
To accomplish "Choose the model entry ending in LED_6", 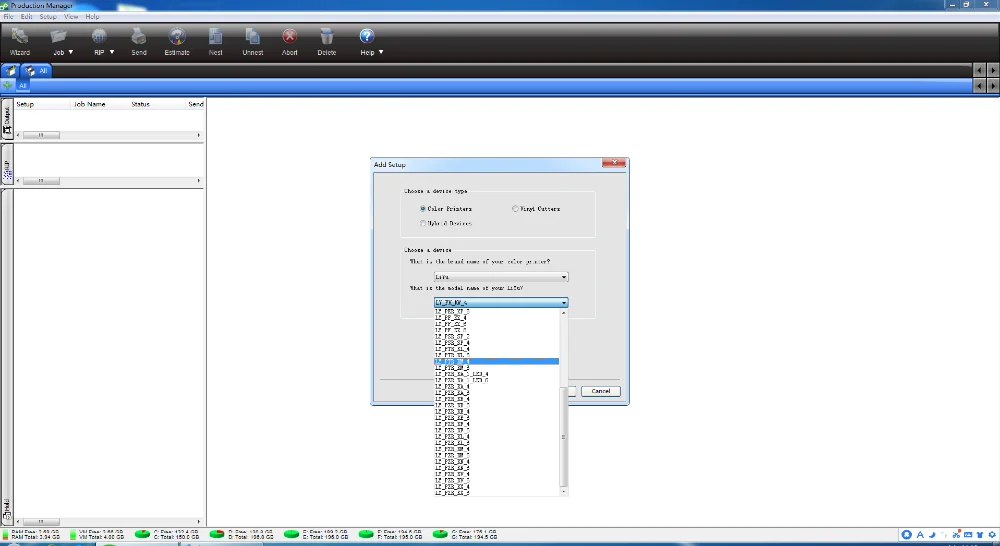I will tap(462, 380).
